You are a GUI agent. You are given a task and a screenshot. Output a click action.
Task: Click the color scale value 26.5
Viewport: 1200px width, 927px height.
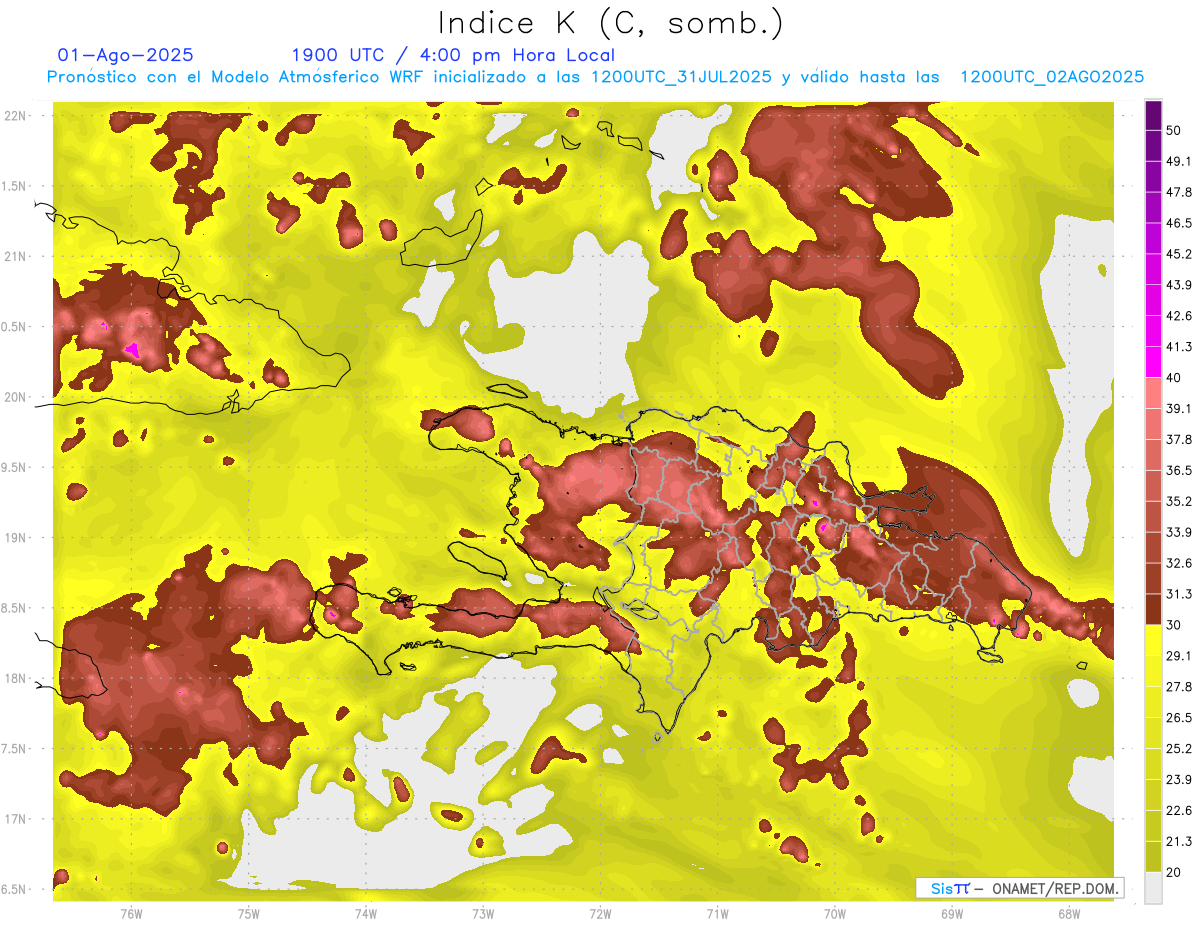pyautogui.click(x=1179, y=718)
